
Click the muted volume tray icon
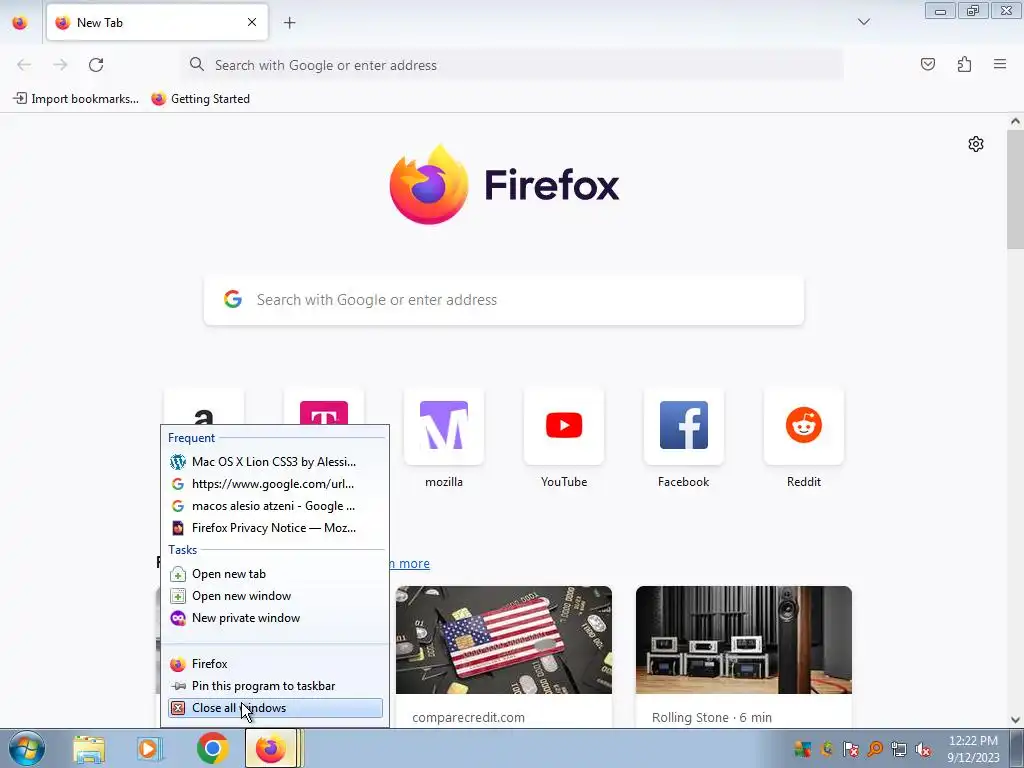point(923,749)
